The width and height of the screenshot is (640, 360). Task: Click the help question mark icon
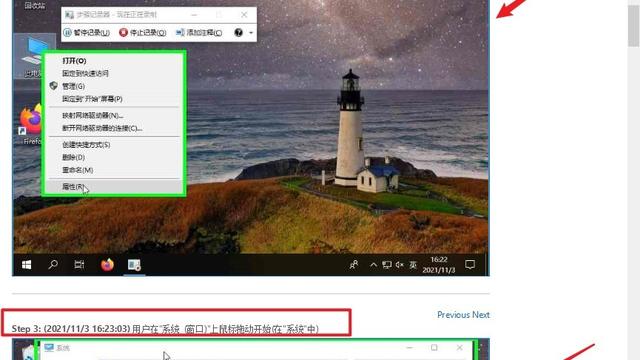tap(238, 33)
